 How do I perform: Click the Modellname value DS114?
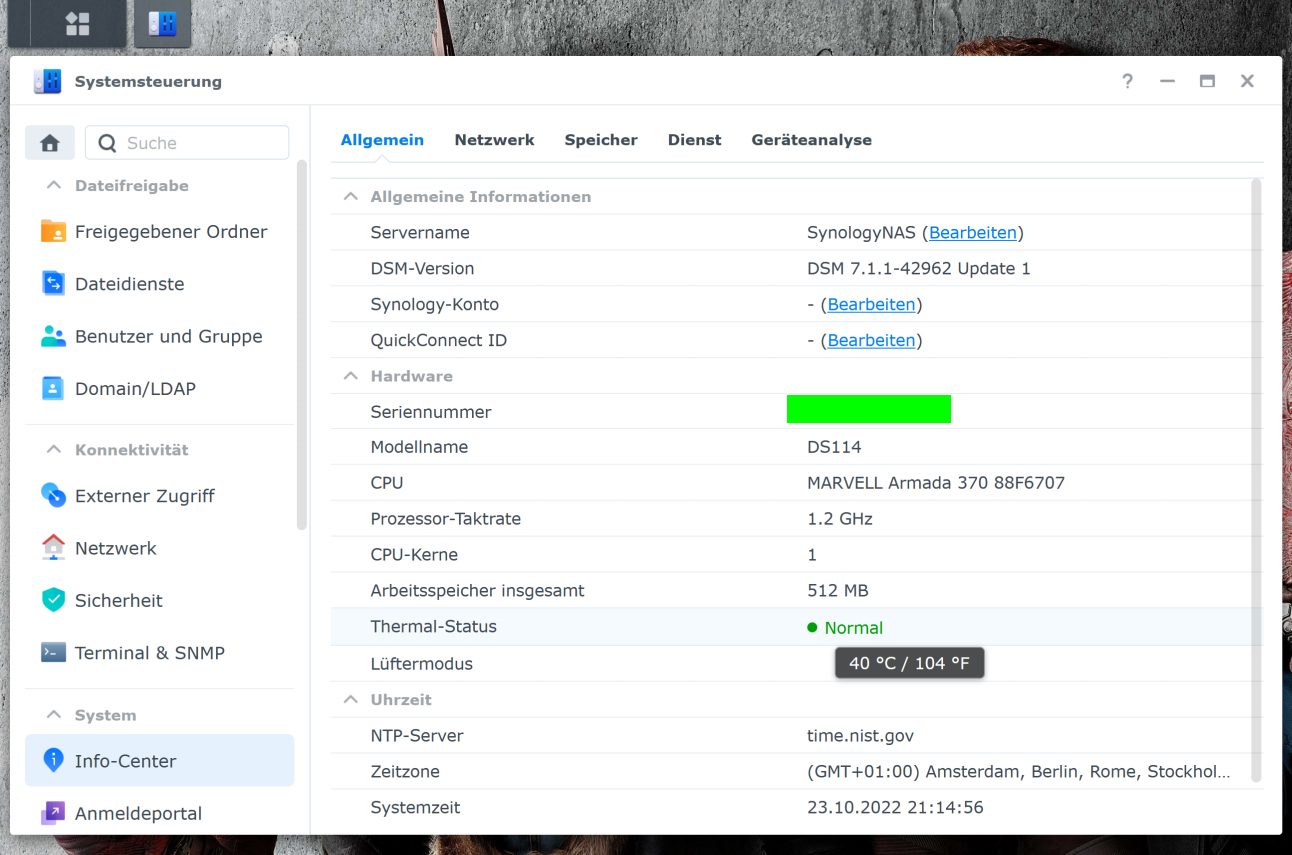(x=834, y=447)
